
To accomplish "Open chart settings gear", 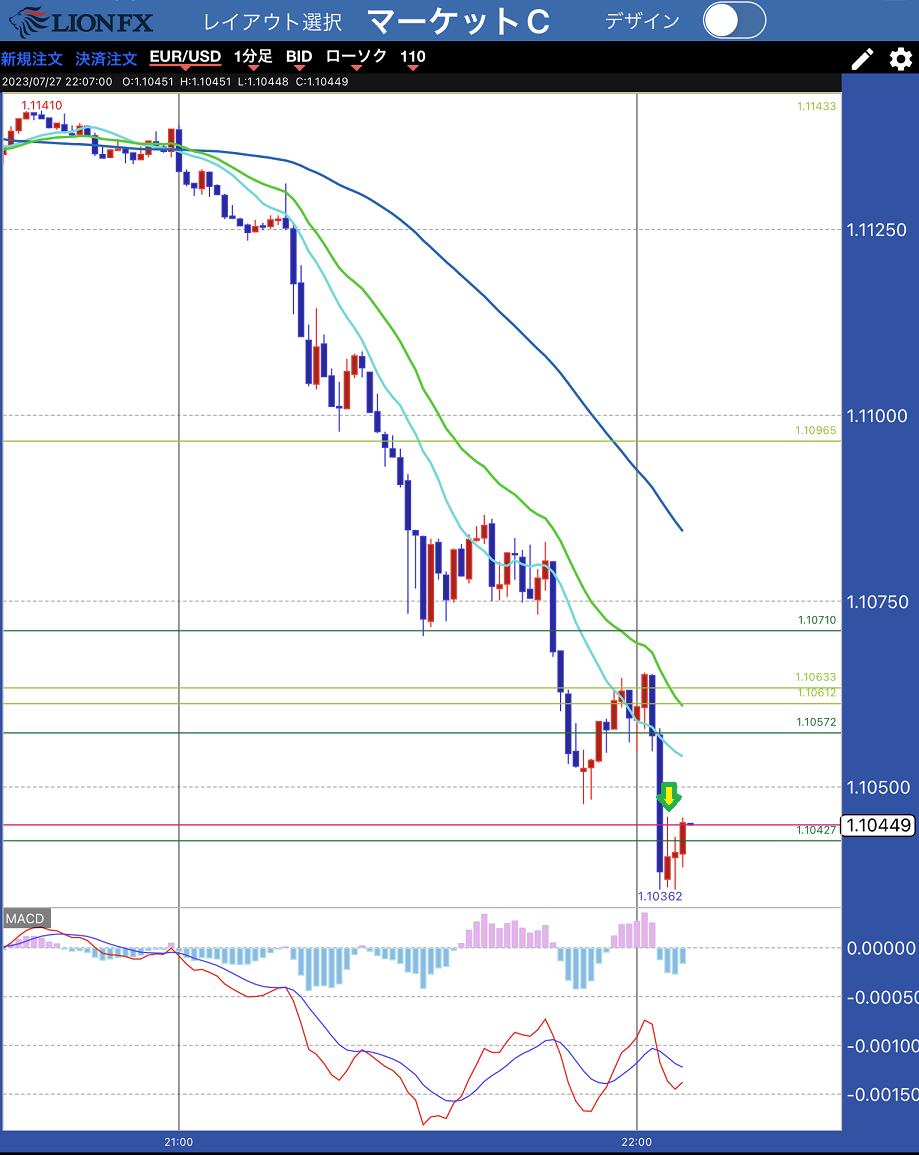I will coord(901,59).
